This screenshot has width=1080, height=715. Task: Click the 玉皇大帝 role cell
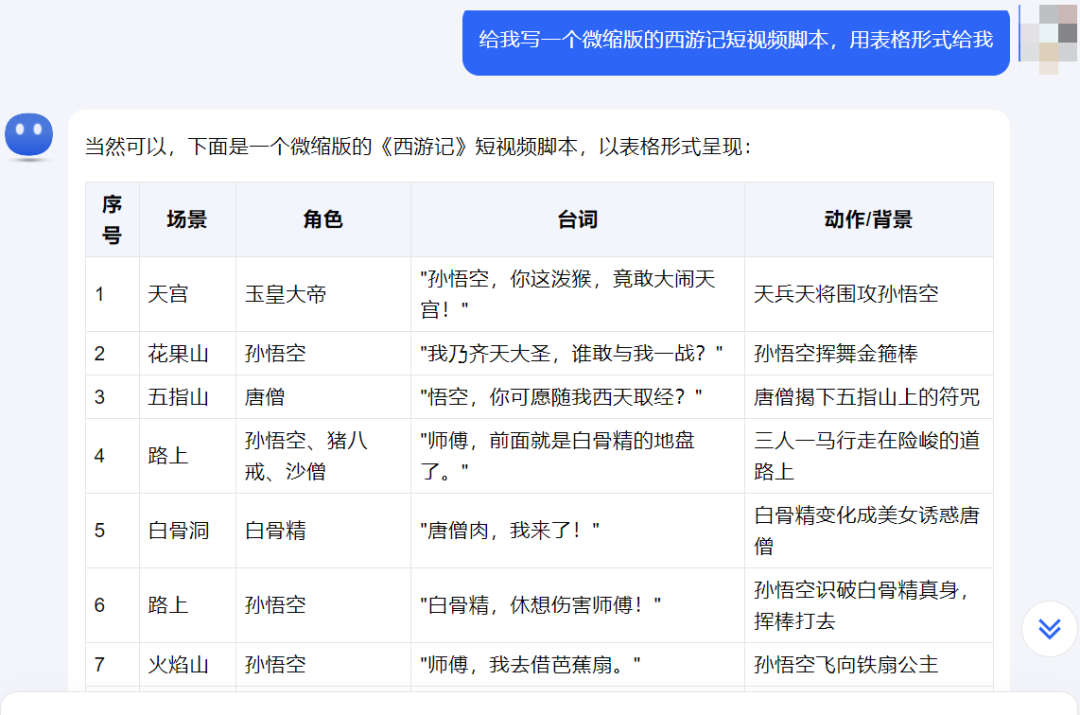[286, 294]
